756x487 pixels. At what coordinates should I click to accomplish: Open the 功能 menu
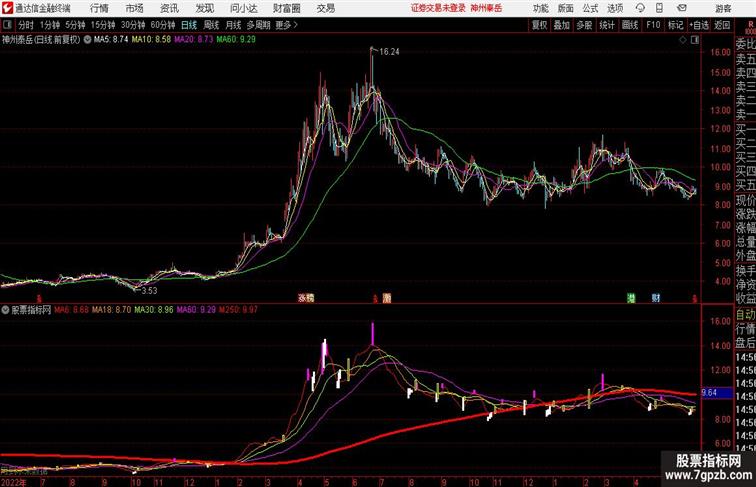540,8
